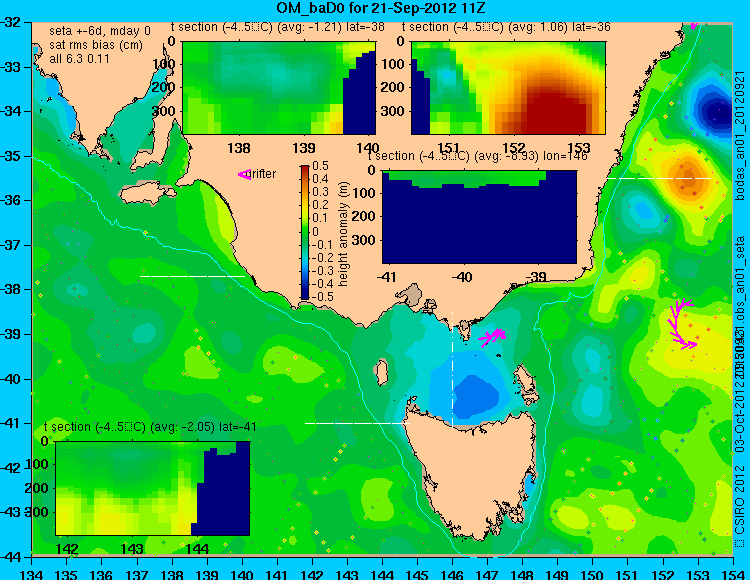Click the 'height anomaly (m)' color bar label
The image size is (750, 580).
click(343, 234)
